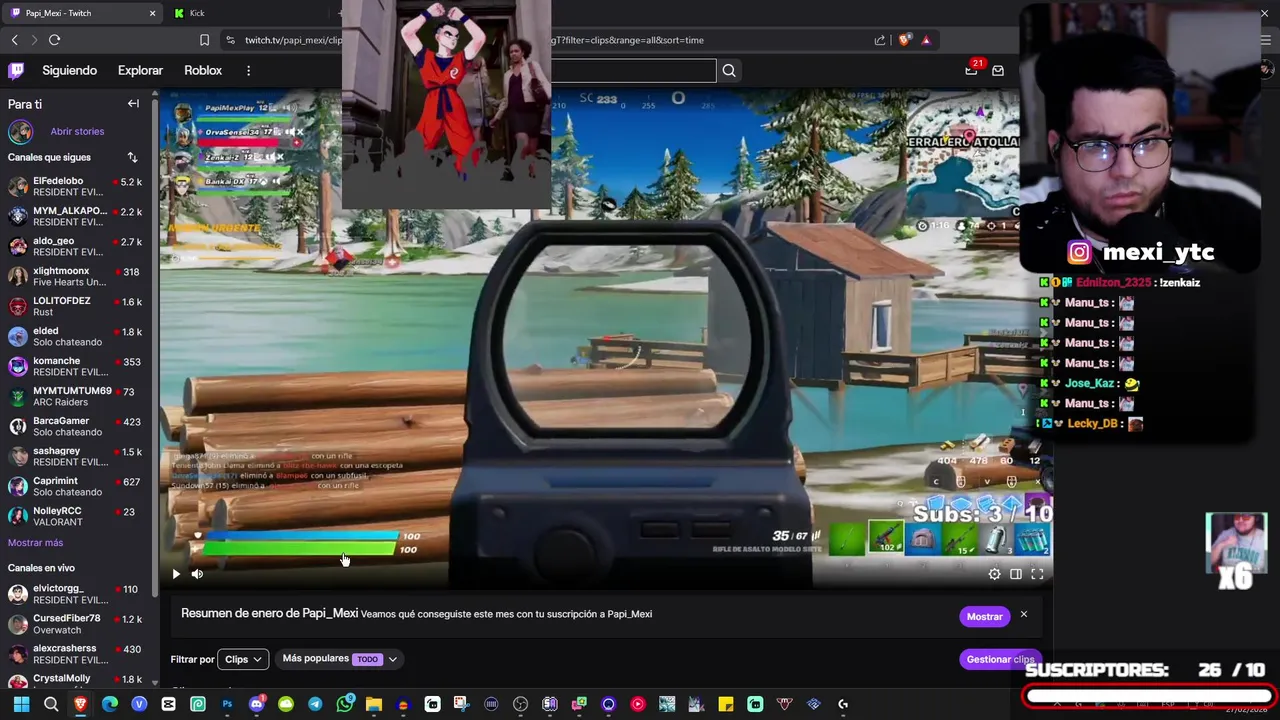The image size is (1280, 720).
Task: Open alexcrasherss channel
Action: [75, 655]
